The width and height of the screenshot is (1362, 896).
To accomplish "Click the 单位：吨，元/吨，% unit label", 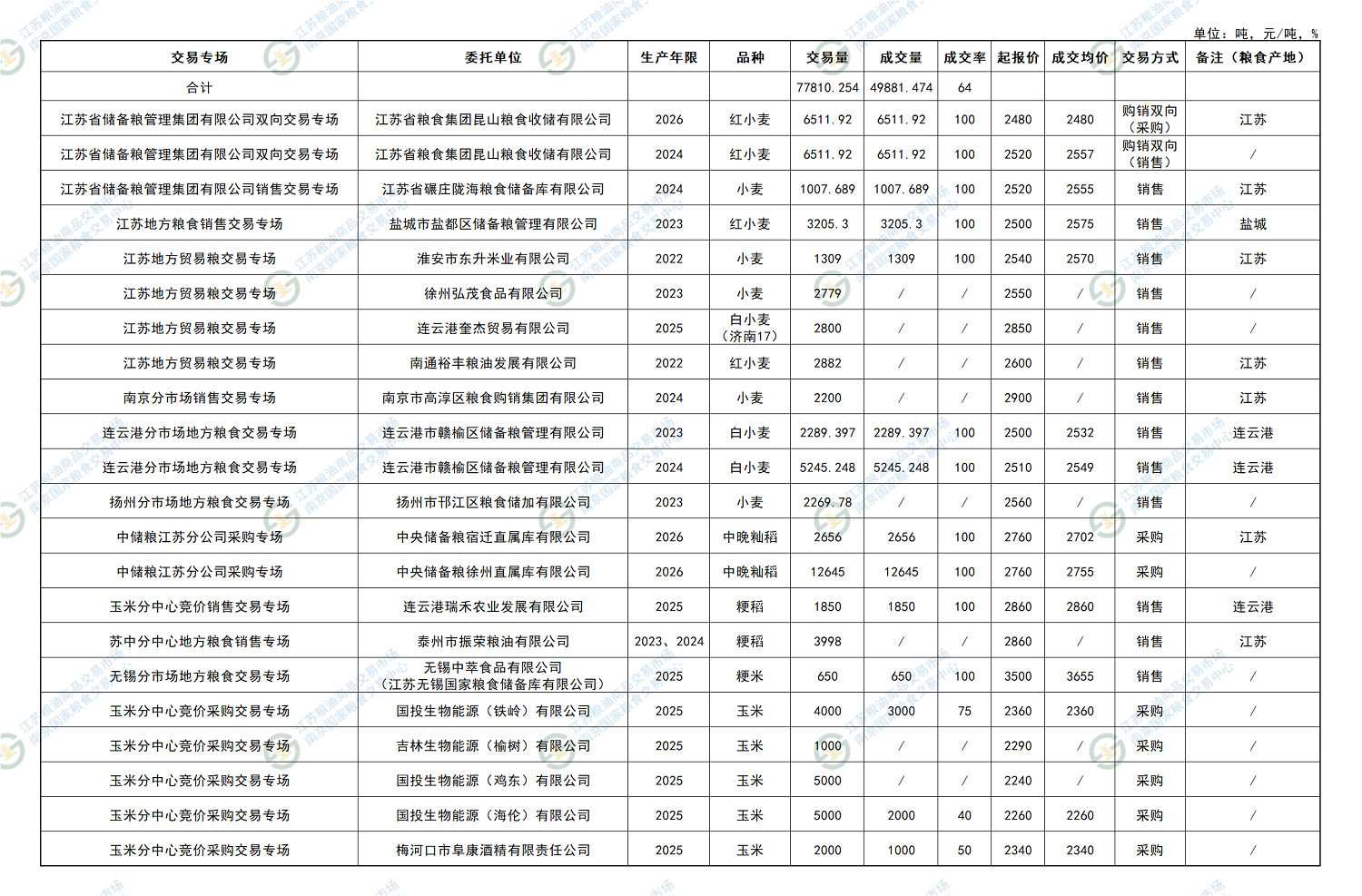I will (x=1255, y=34).
